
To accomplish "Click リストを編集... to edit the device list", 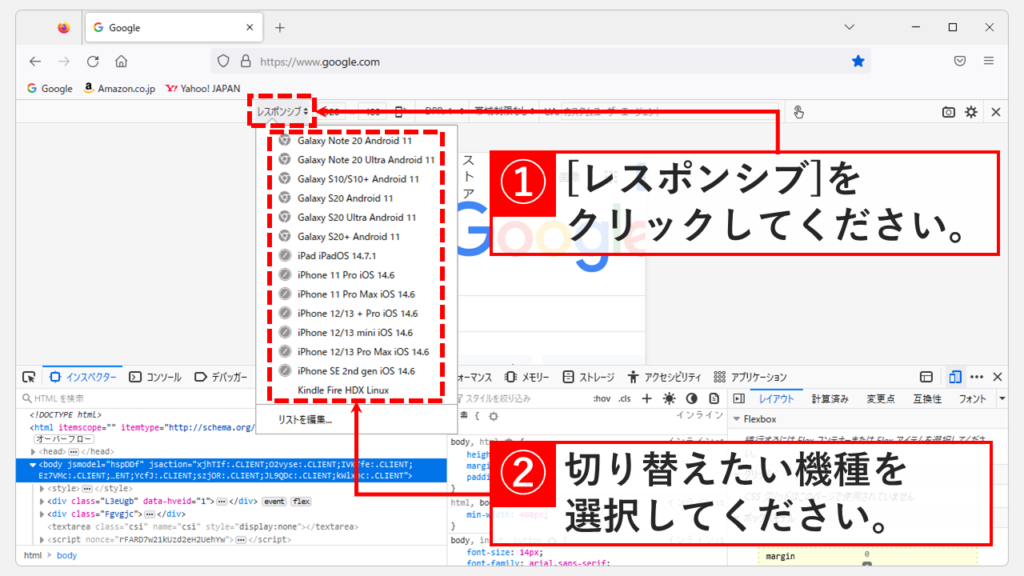I will coord(305,420).
